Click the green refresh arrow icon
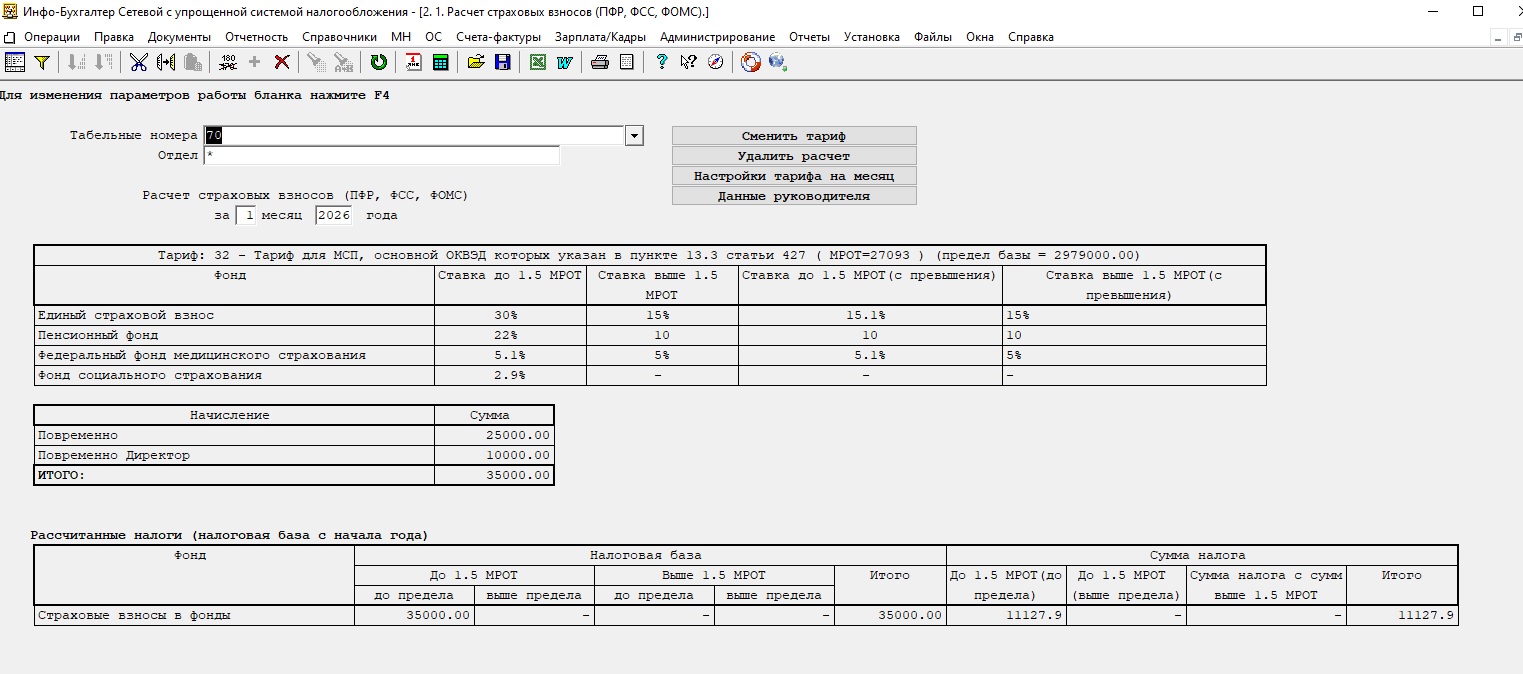 [378, 62]
